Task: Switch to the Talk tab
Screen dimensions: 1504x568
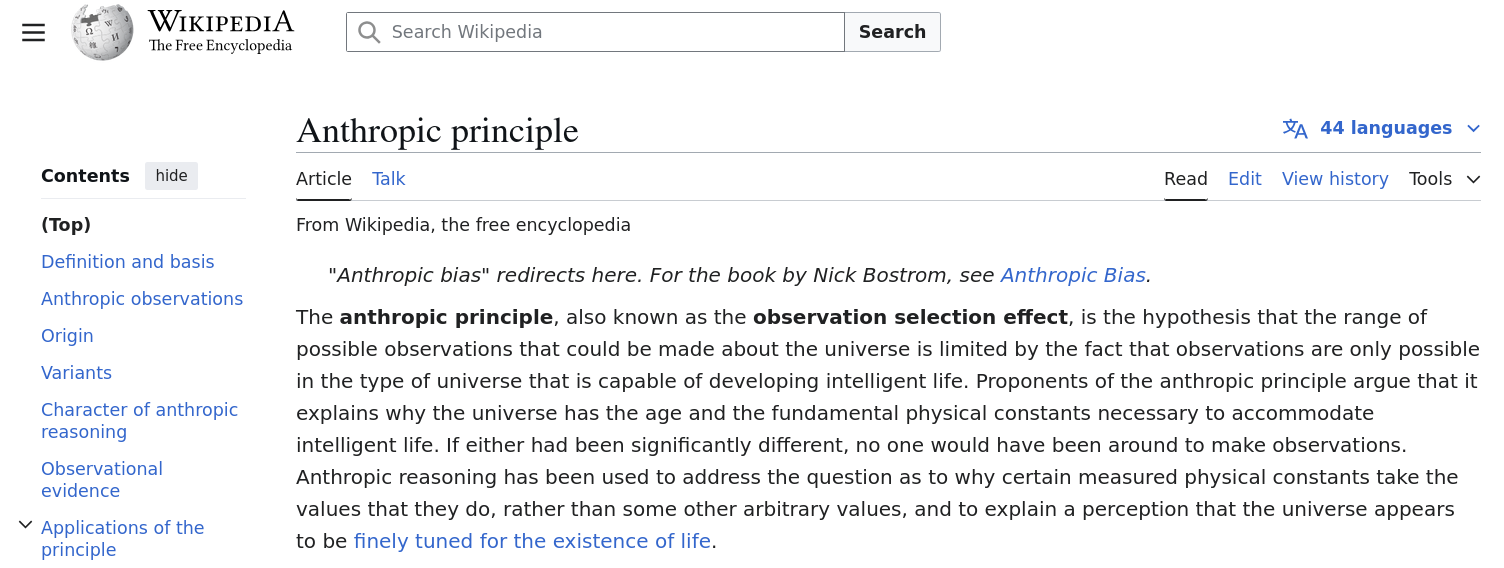Action: (x=388, y=179)
